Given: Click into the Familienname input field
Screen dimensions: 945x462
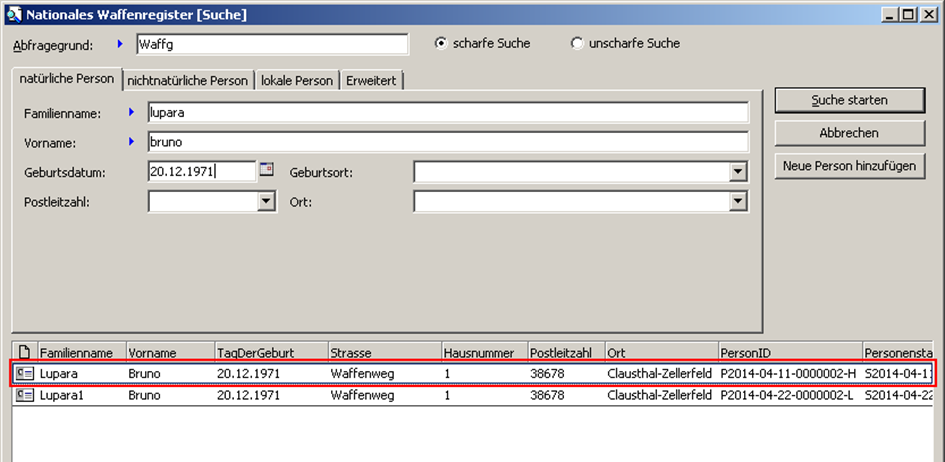Looking at the screenshot, I should pos(447,112).
